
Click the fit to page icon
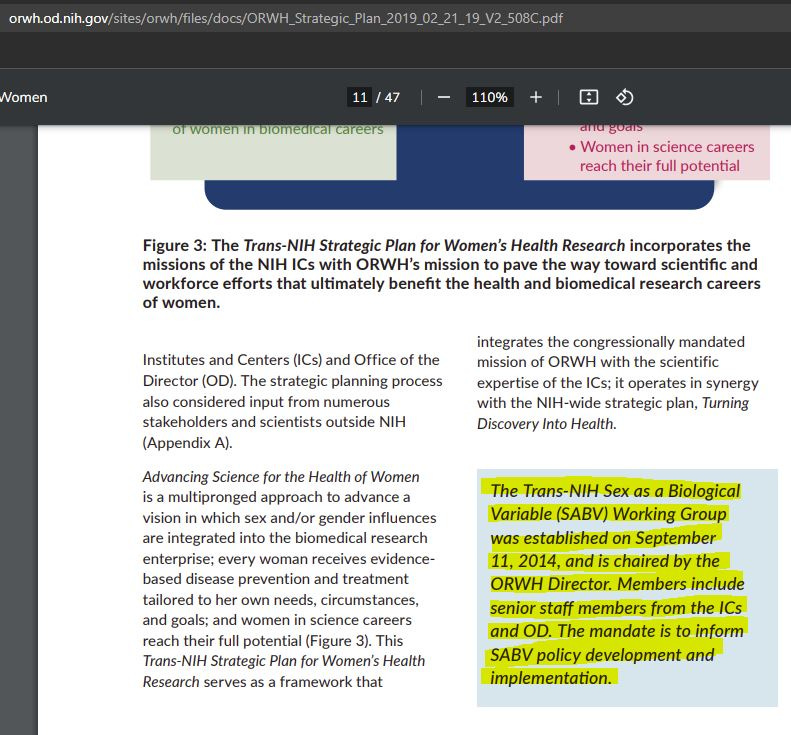589,97
